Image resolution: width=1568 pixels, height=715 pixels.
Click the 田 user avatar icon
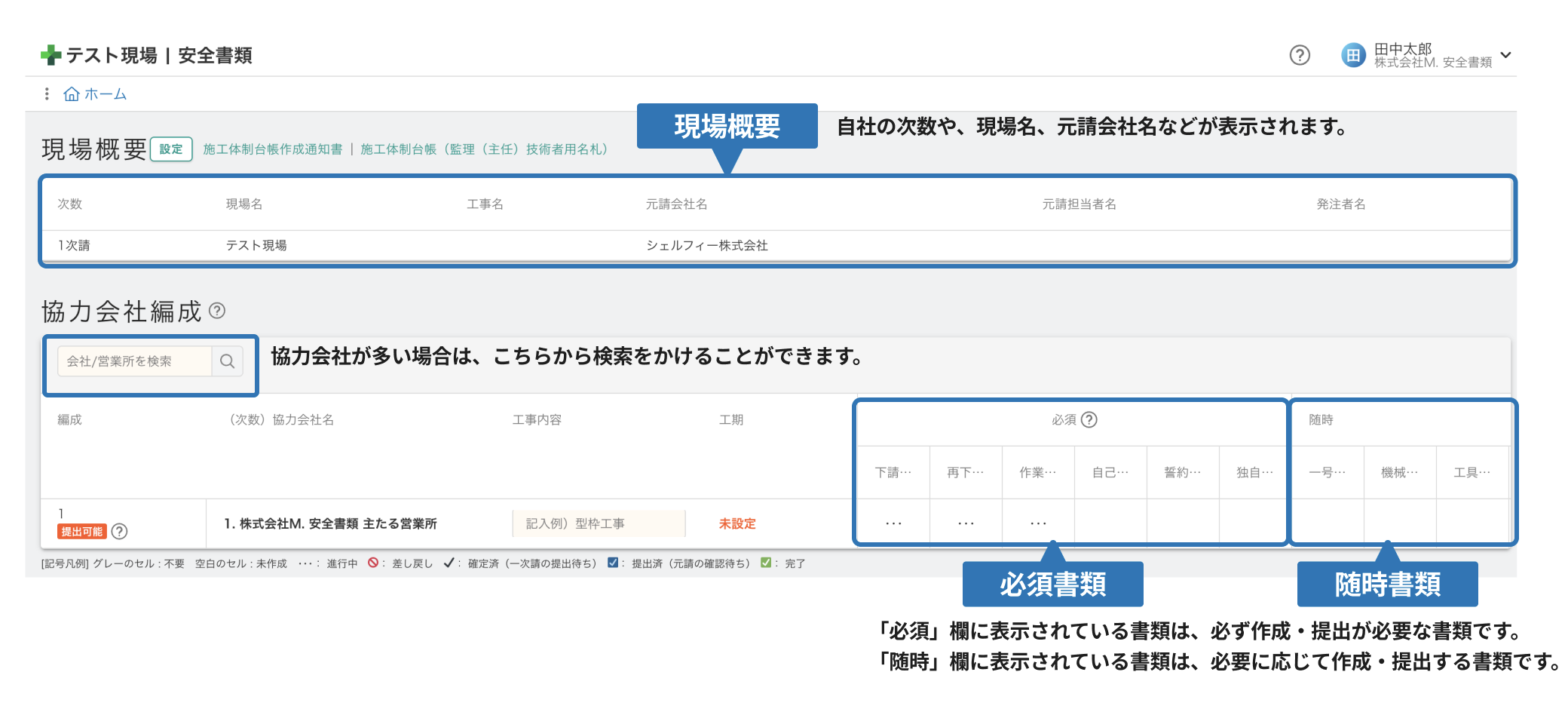pyautogui.click(x=1353, y=55)
